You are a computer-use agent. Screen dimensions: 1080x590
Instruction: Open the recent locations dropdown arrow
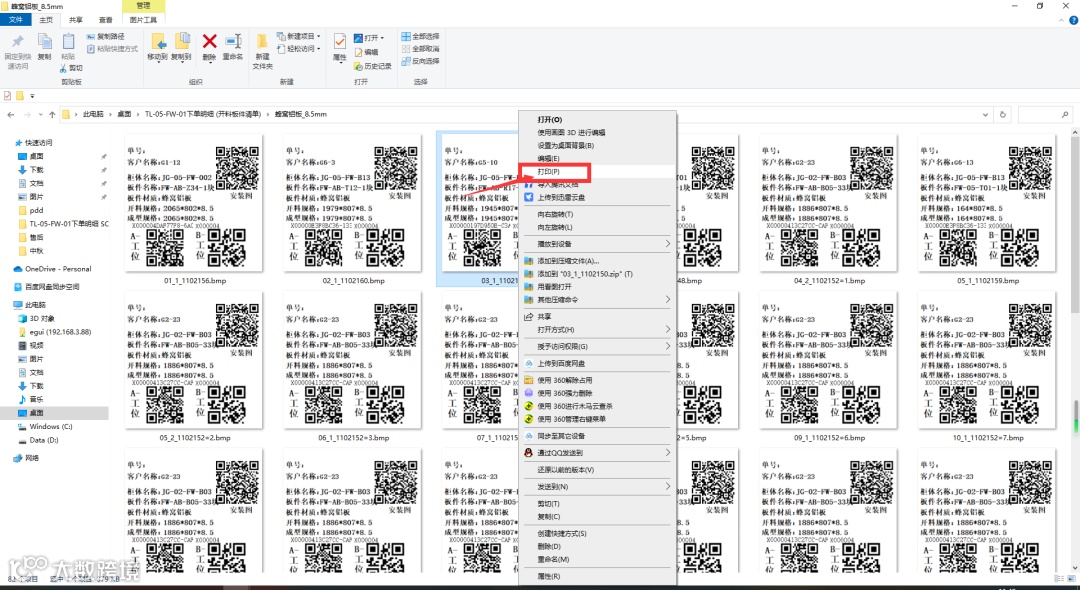pos(41,114)
